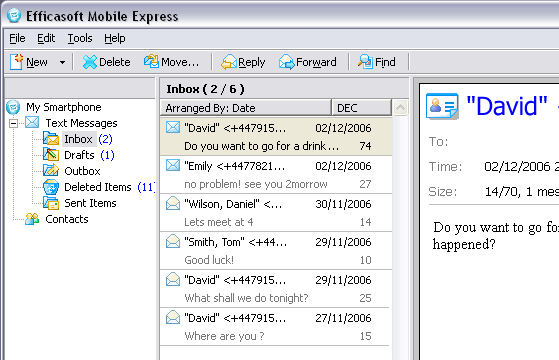Click the Contacts people icon
559x360 pixels.
(32, 219)
